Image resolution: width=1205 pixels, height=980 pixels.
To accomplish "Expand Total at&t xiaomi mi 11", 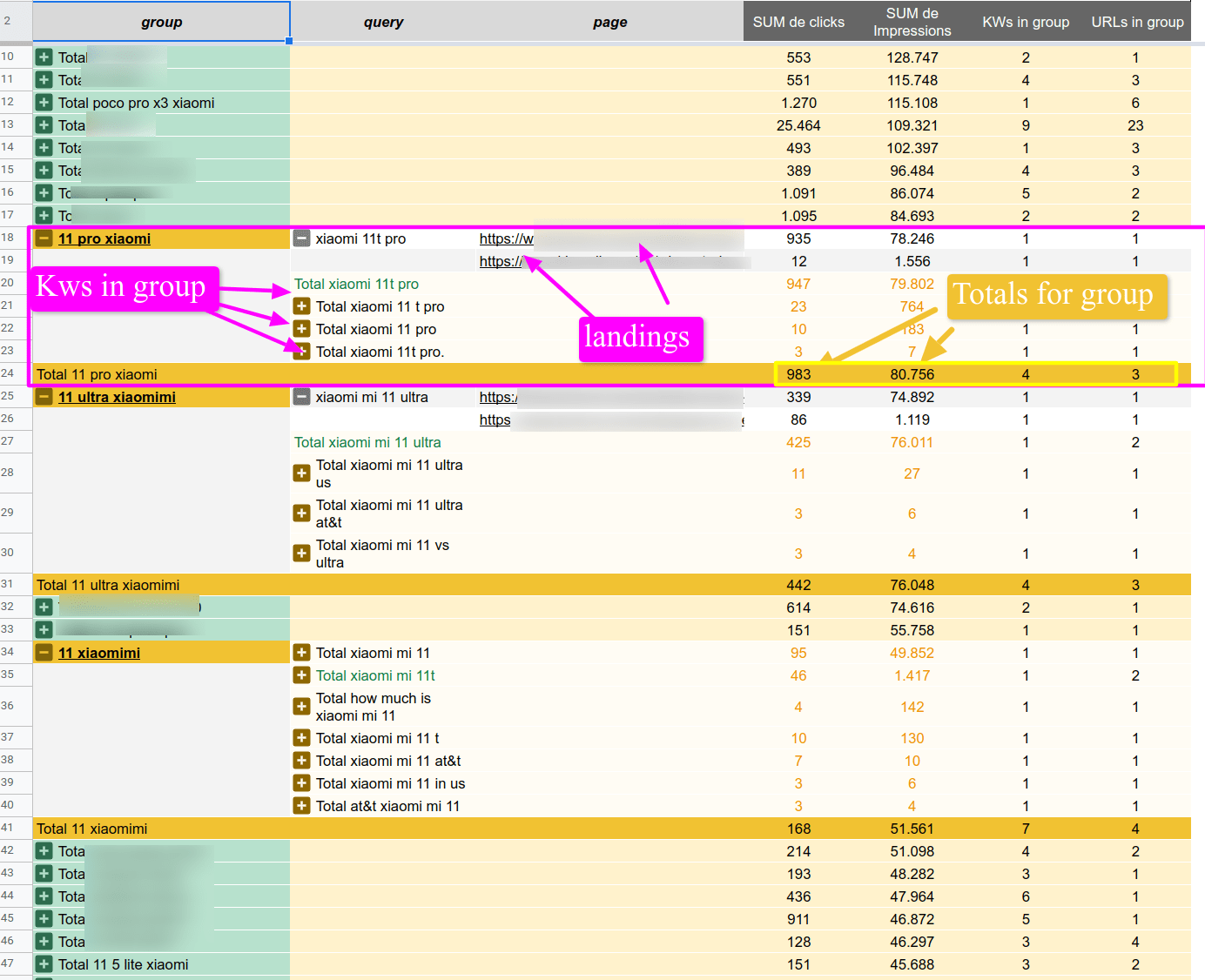I will click(302, 806).
